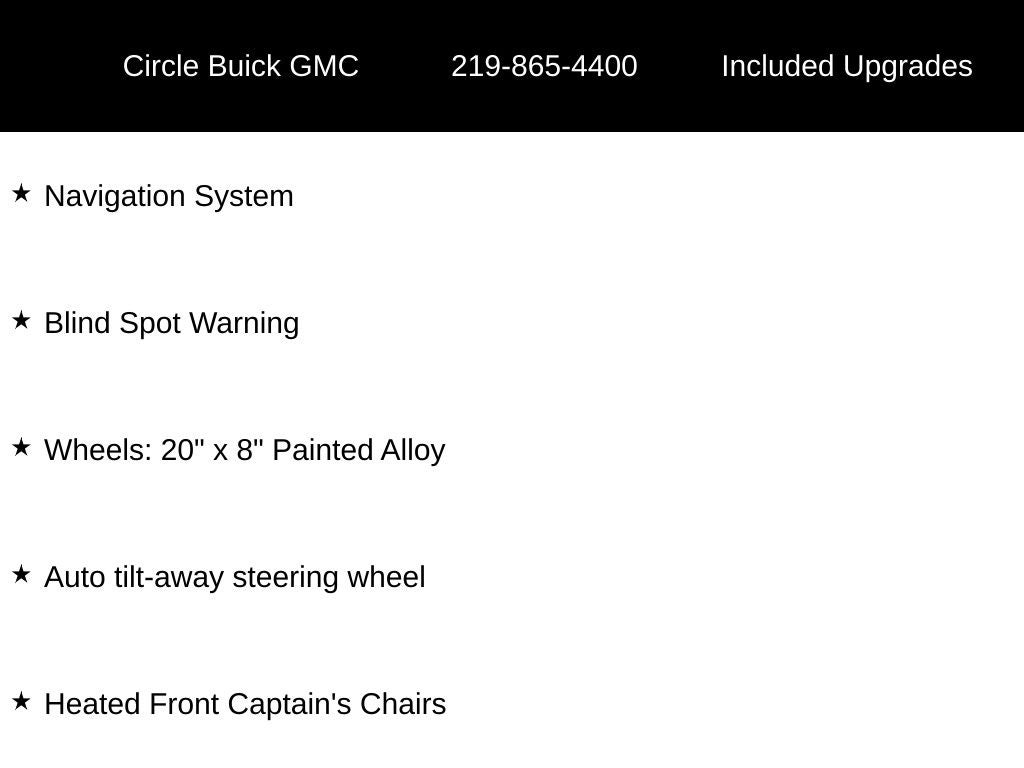Click the word GMC in the header
This screenshot has width=1024, height=768.
click(x=324, y=66)
